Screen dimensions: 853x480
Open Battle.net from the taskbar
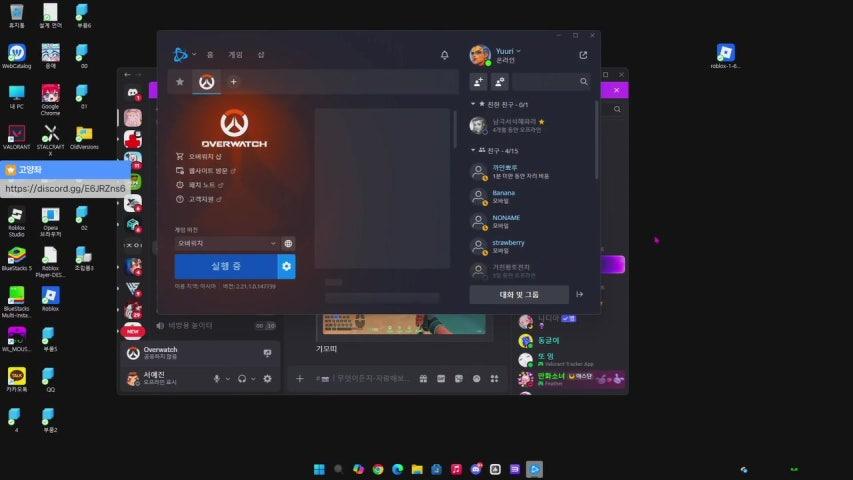(x=534, y=469)
